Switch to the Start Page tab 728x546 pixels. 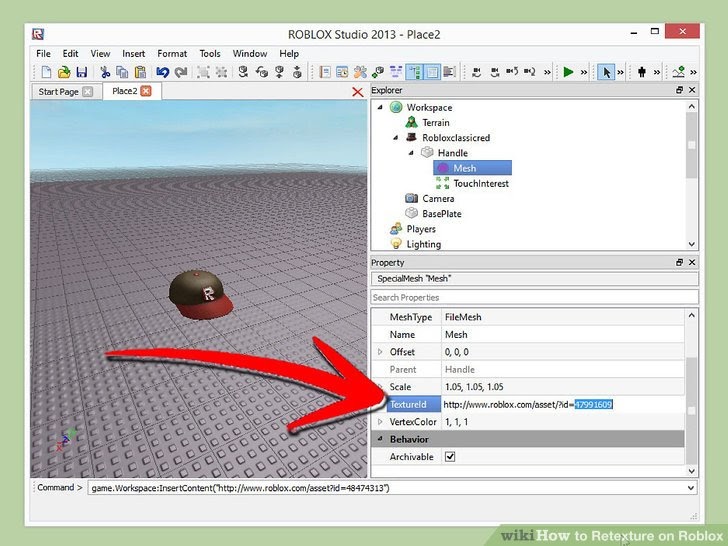[x=58, y=91]
